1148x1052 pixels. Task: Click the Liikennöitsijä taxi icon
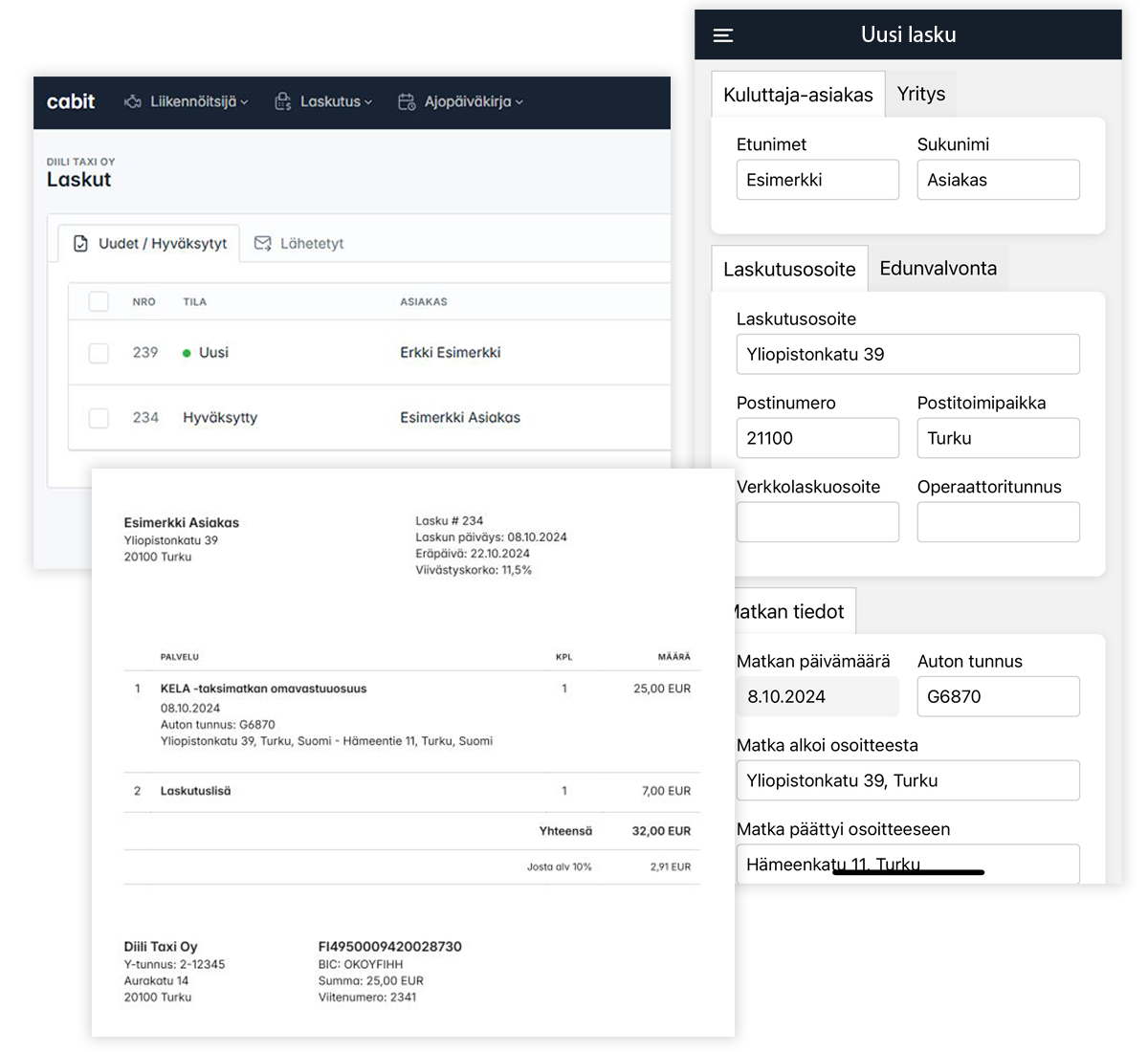(x=133, y=101)
